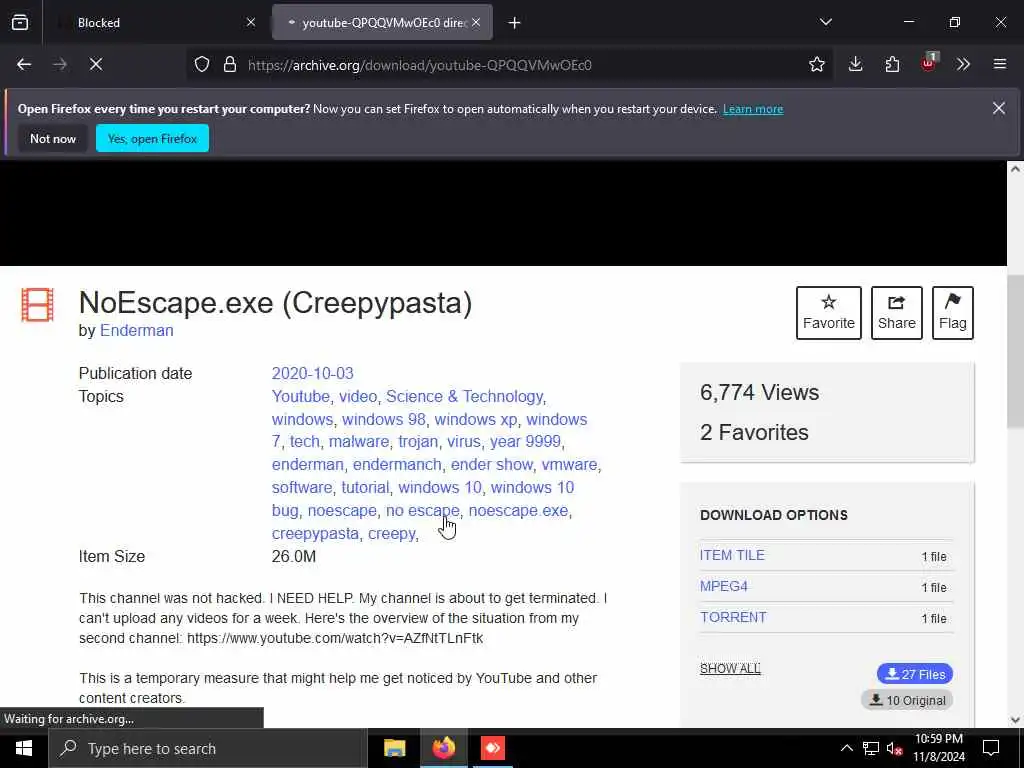Open the tracking protection shield icon
Screen dimensions: 1024x768
tap(202, 64)
